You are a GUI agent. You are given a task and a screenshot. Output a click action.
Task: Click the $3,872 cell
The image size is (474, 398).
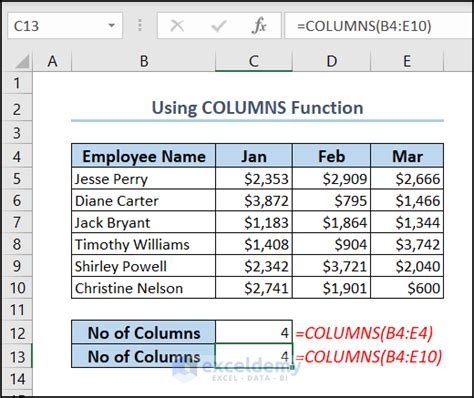(254, 201)
